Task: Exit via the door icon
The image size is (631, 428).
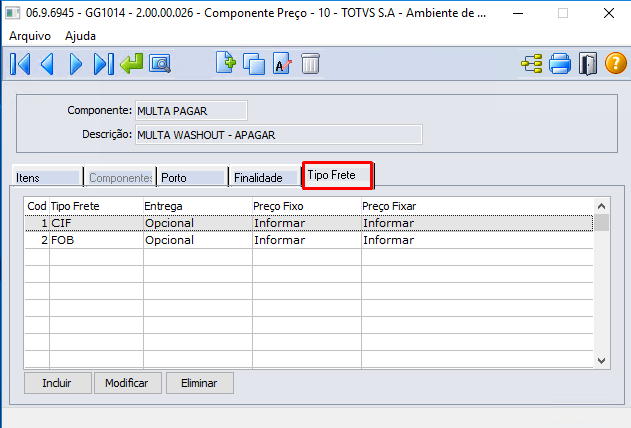Action: coord(588,64)
